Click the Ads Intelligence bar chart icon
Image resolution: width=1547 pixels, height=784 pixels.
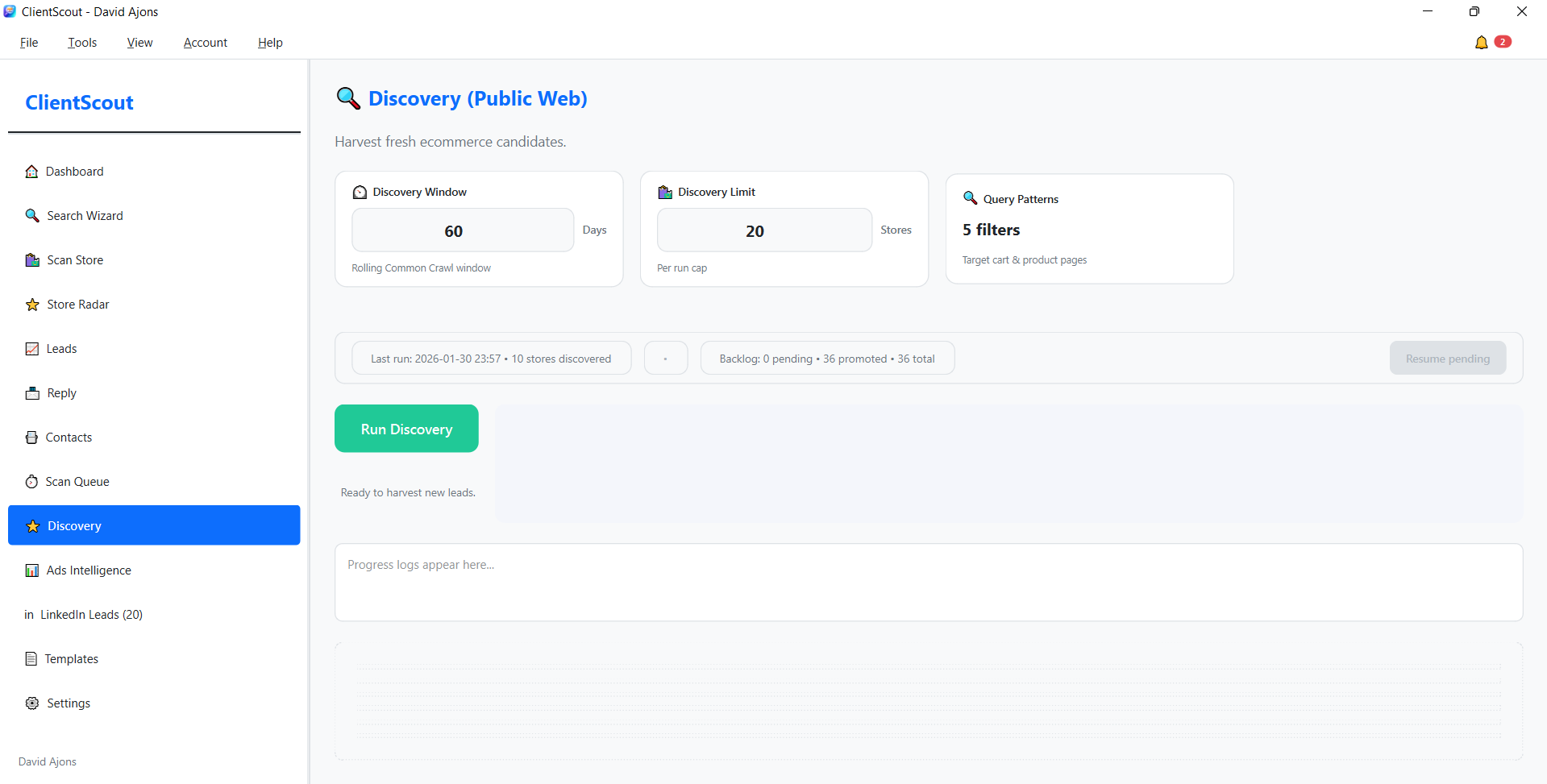(32, 570)
